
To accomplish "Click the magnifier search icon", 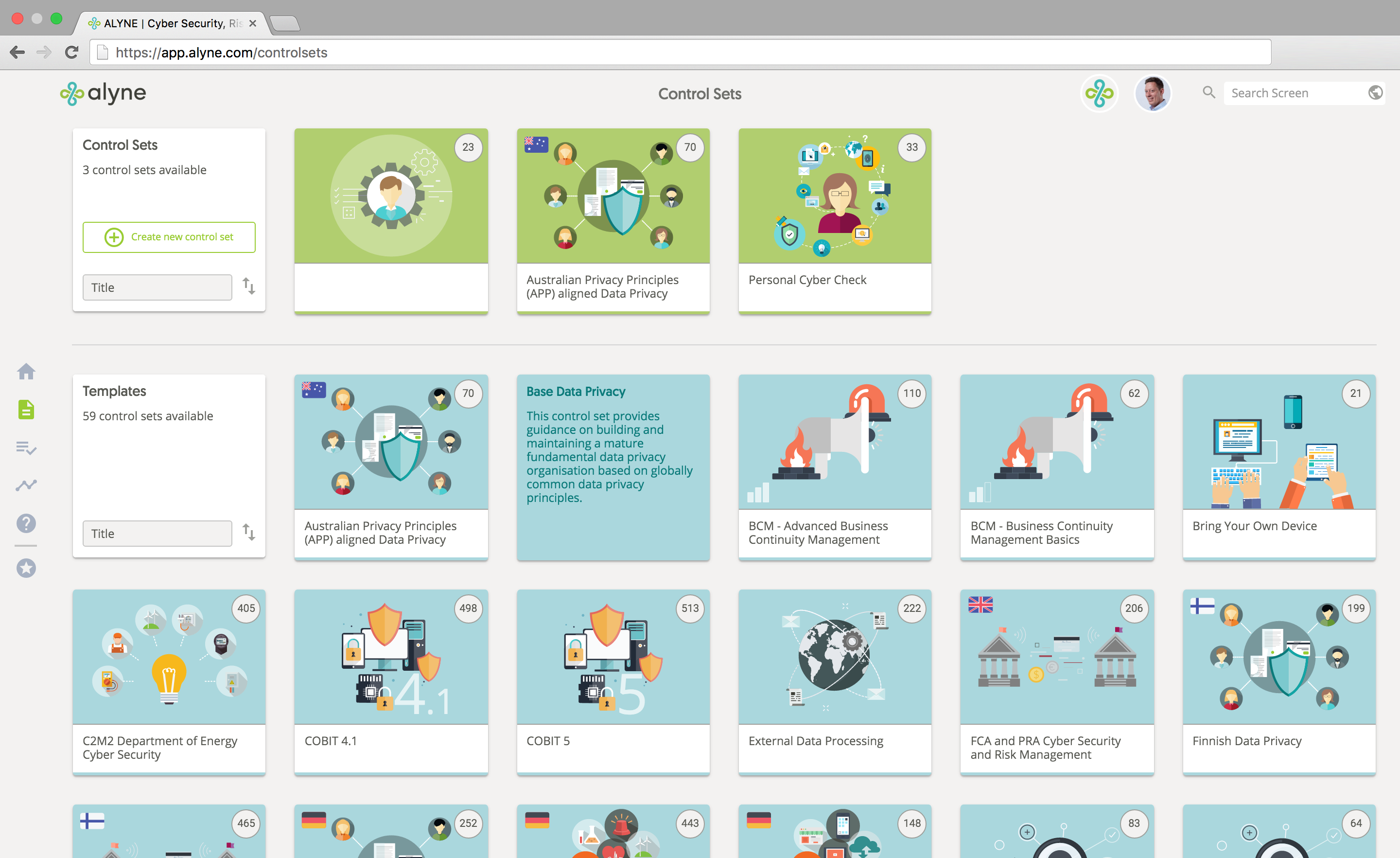I will click(x=1208, y=92).
